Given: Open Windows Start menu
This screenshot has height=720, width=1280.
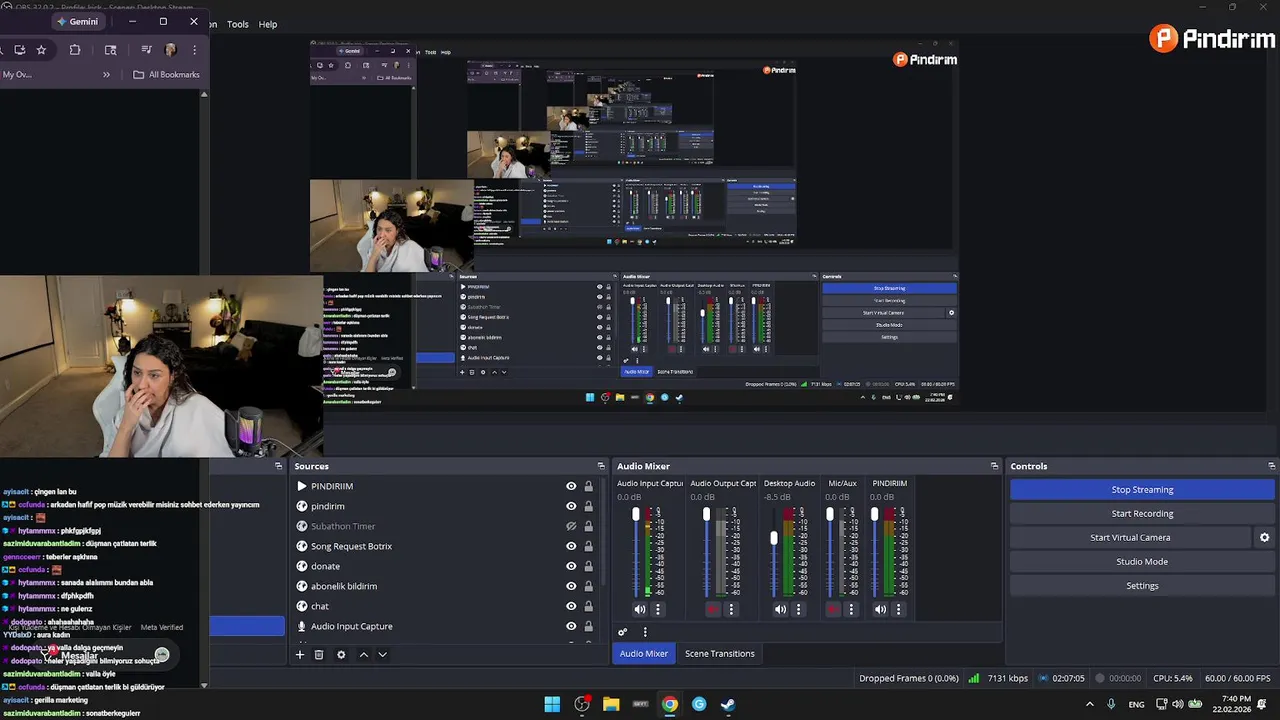Looking at the screenshot, I should tap(552, 704).
